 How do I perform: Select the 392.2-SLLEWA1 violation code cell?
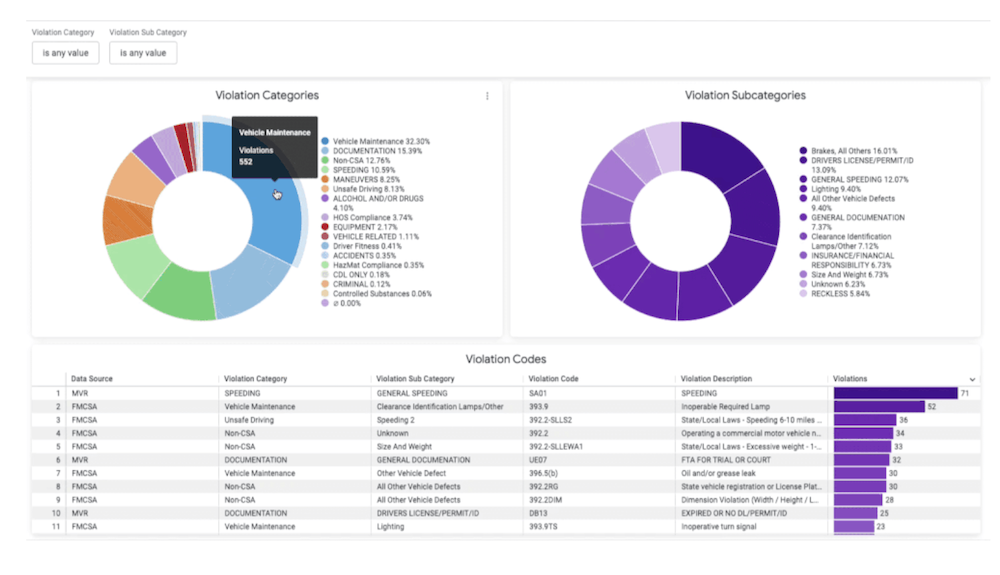tap(598, 447)
